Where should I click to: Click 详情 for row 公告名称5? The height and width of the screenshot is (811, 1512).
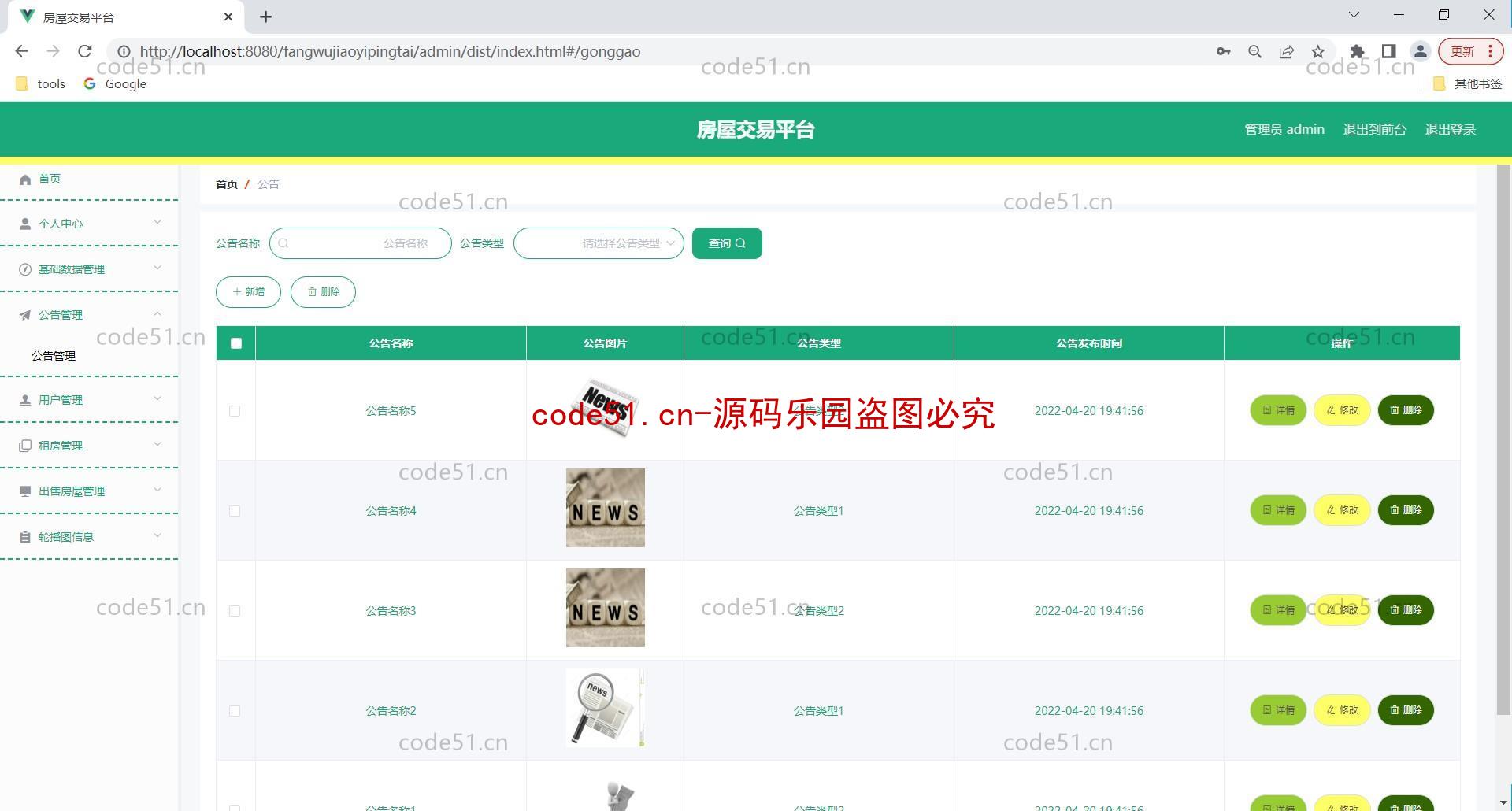[1278, 410]
